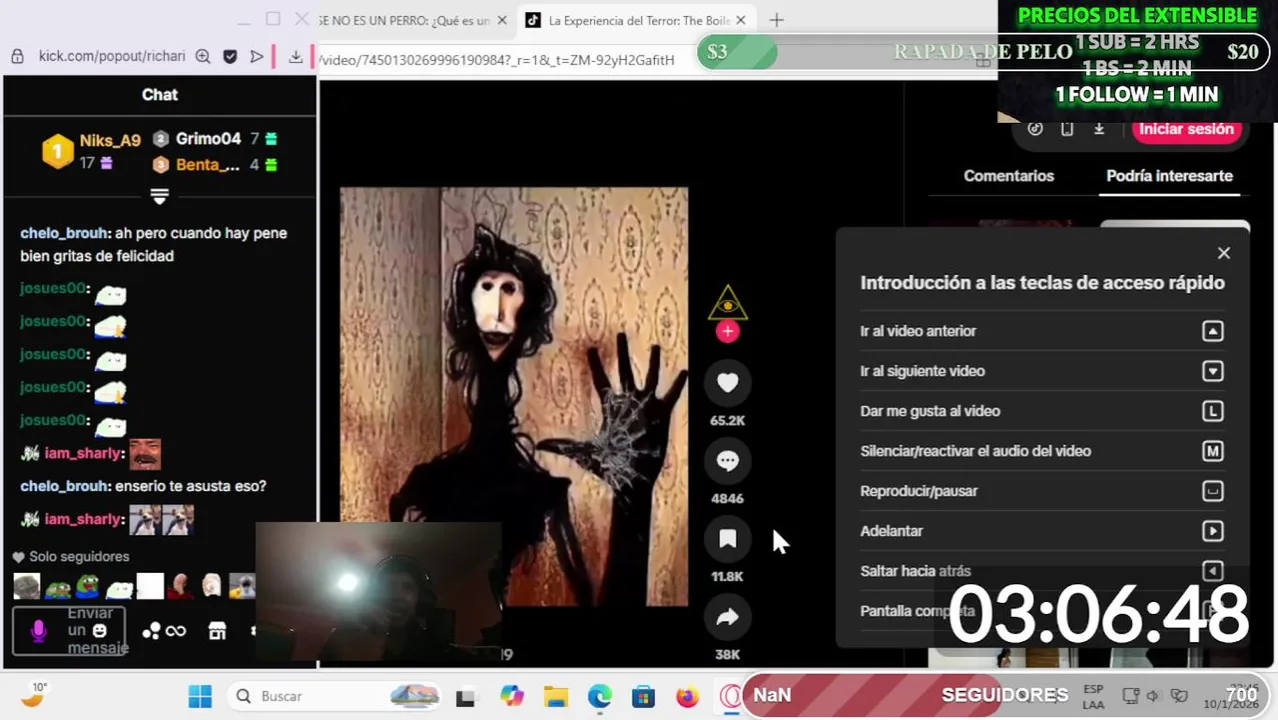Click Iniciar sesión button
The width and height of the screenshot is (1278, 720).
click(1186, 129)
